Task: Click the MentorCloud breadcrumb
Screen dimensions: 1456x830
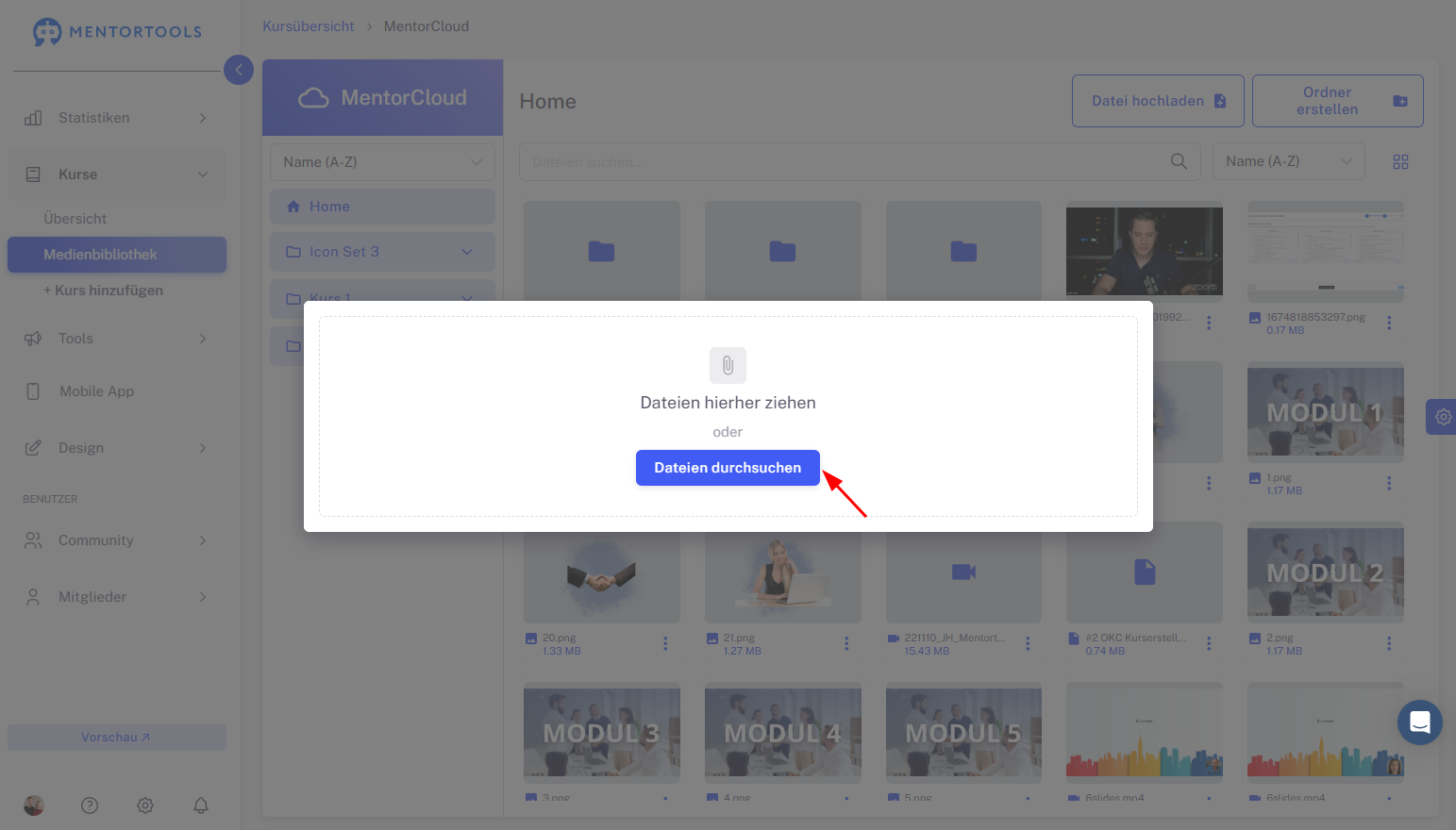Action: tap(427, 26)
